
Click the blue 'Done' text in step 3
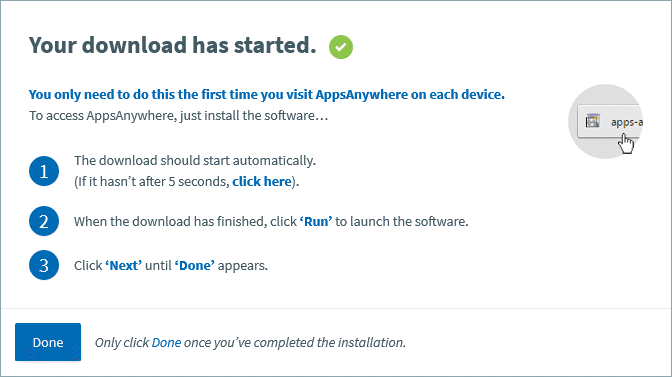point(195,265)
